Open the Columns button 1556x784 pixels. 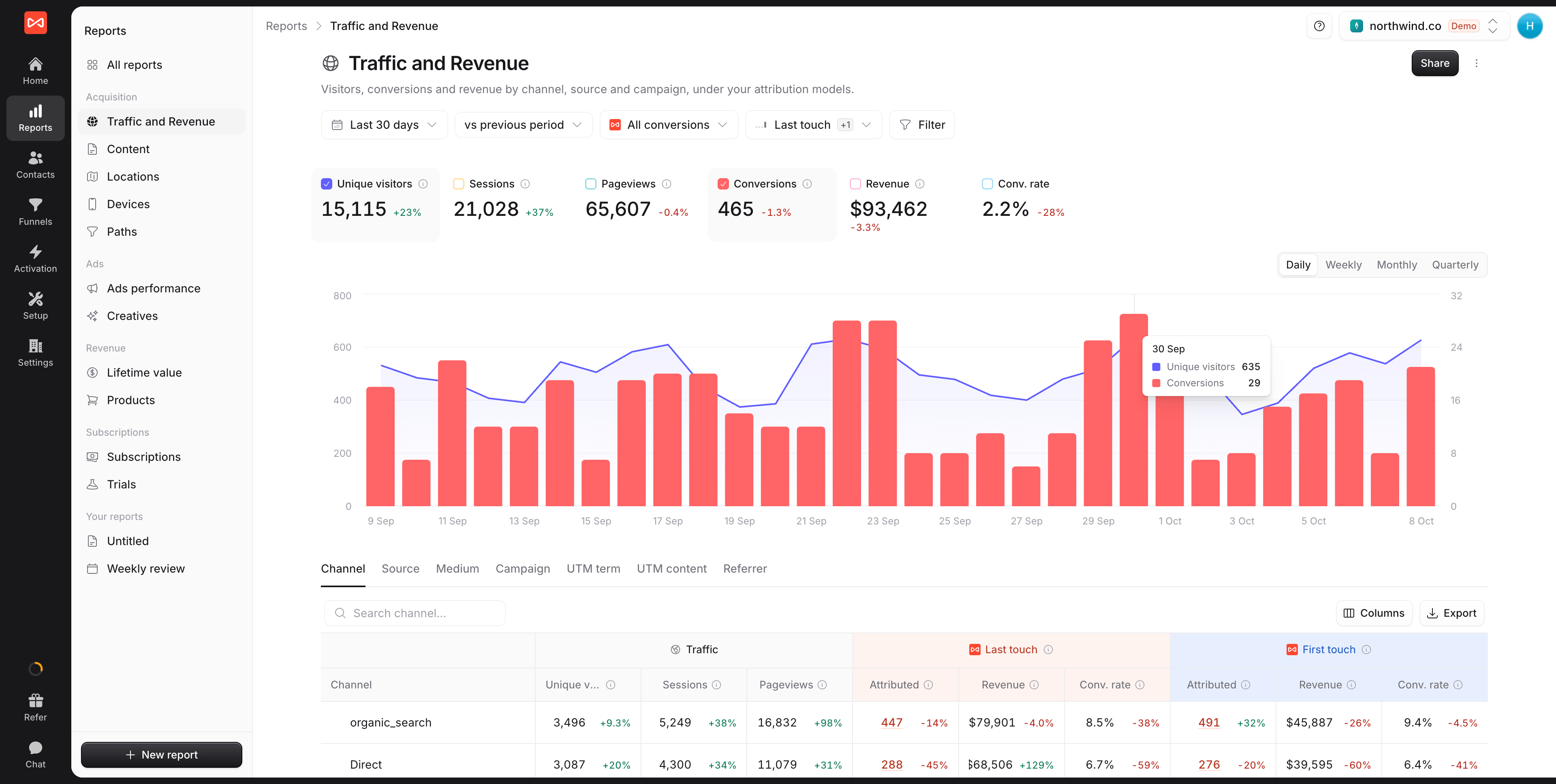tap(1374, 613)
